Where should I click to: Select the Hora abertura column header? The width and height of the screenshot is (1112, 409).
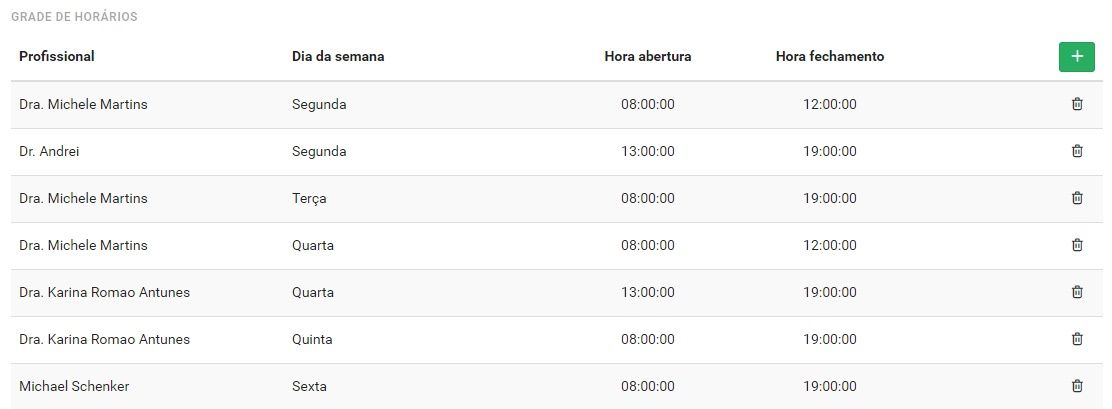(x=647, y=57)
